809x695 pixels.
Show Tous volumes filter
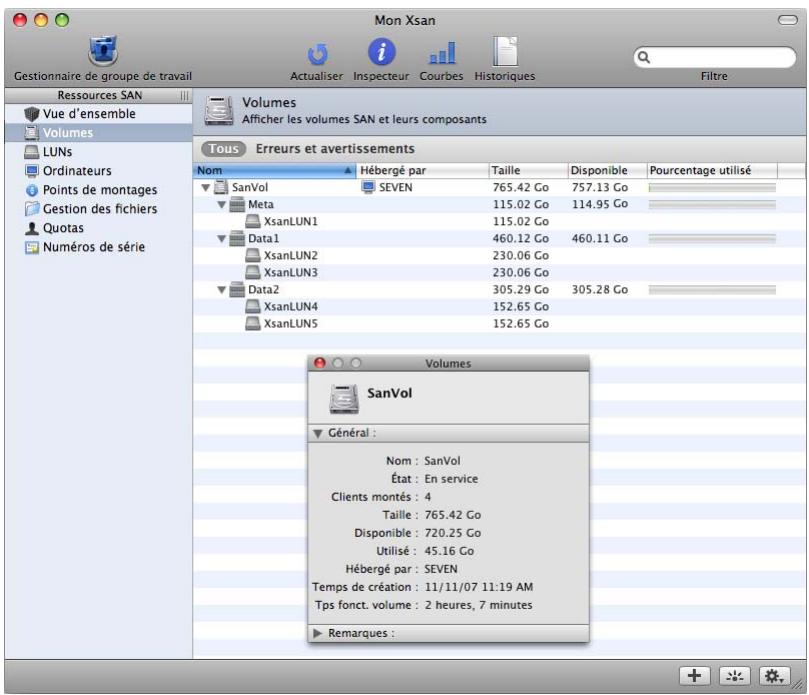tap(223, 149)
